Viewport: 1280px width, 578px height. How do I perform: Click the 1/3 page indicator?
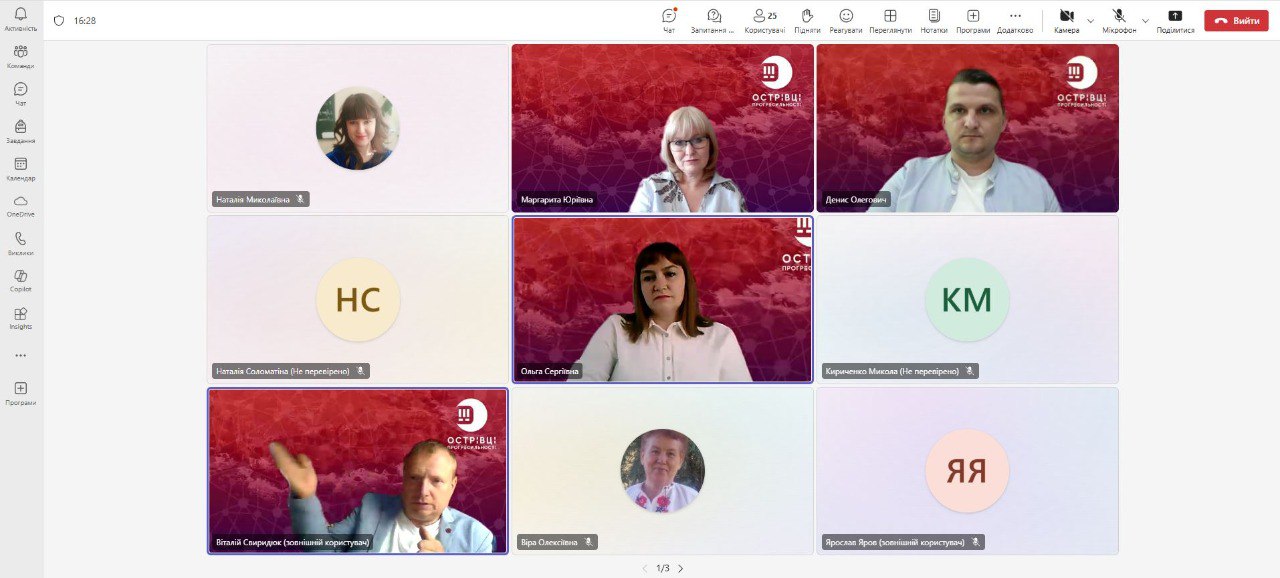coord(663,568)
